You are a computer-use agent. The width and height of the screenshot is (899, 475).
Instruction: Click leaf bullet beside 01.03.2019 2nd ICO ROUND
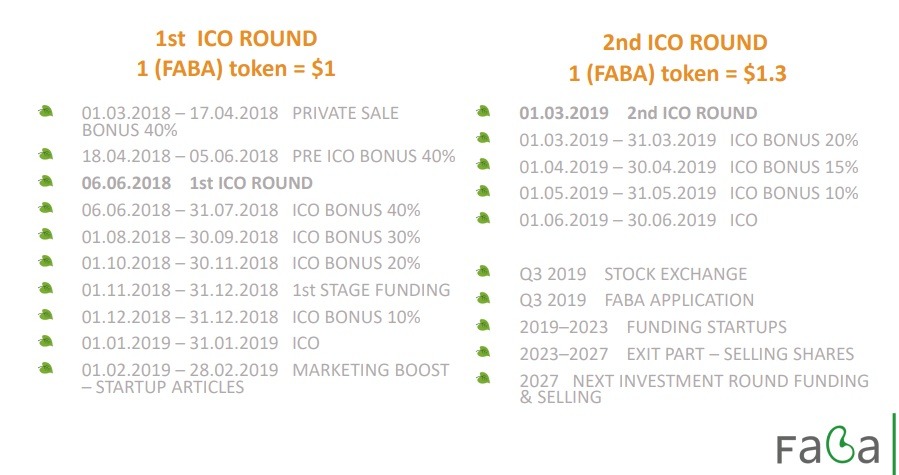pyautogui.click(x=484, y=110)
